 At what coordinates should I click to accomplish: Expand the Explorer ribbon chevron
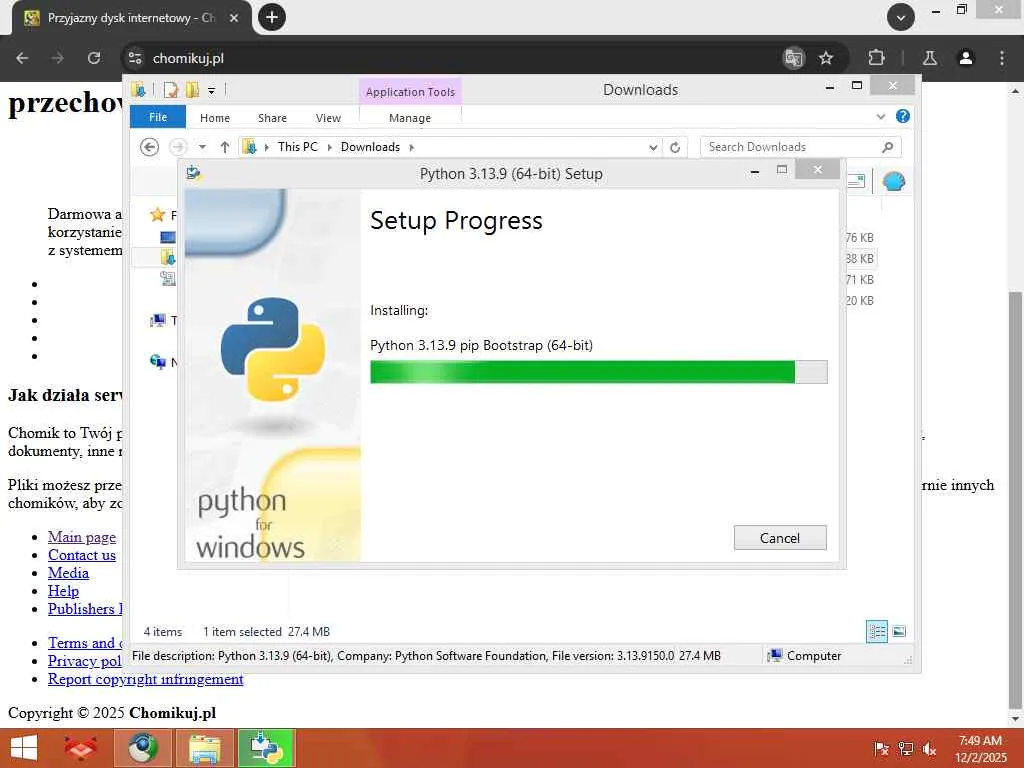881,116
